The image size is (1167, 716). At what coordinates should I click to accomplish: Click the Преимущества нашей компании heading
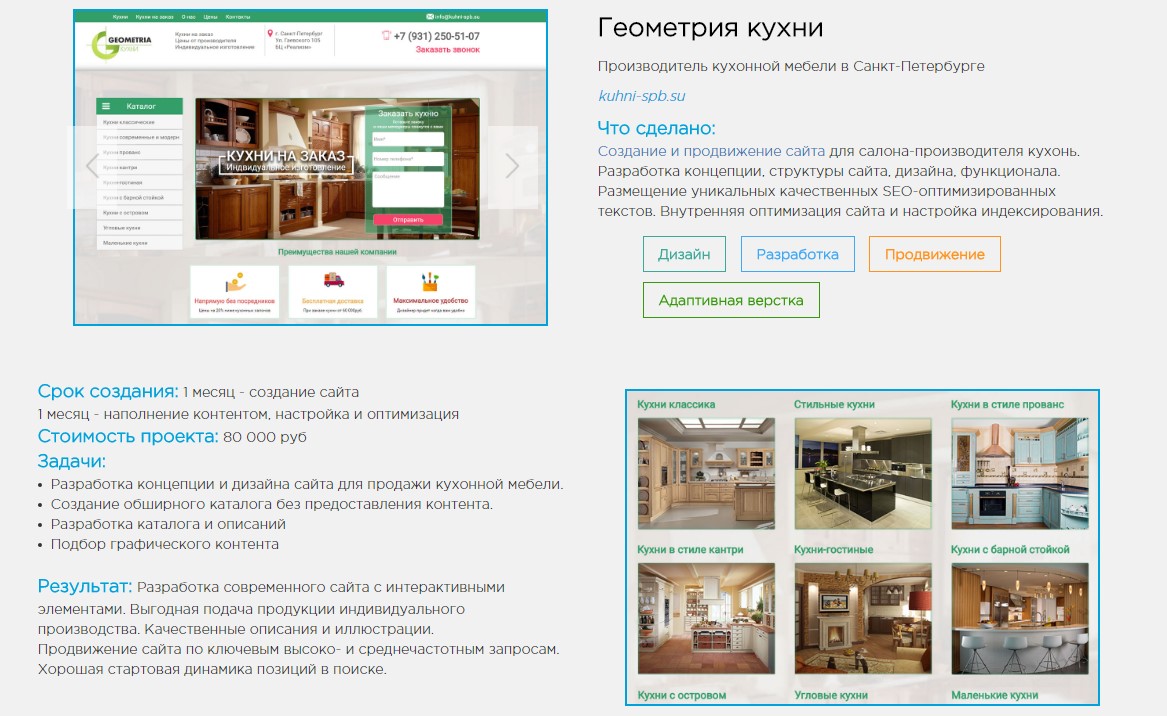pos(337,252)
